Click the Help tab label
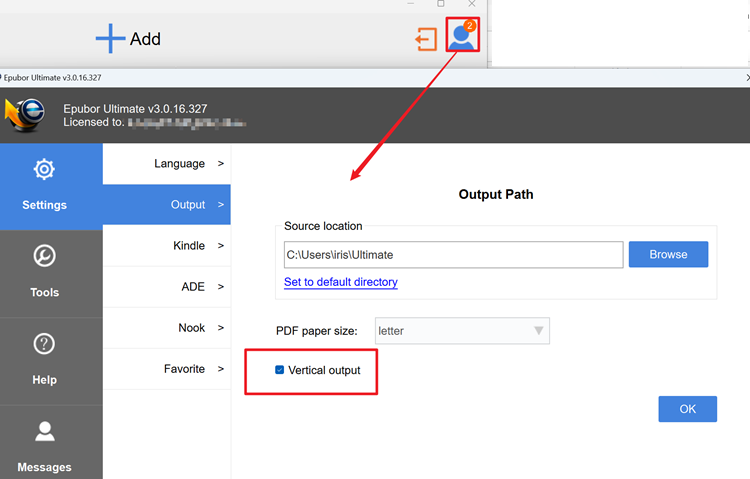The height and width of the screenshot is (479, 750). tap(44, 380)
